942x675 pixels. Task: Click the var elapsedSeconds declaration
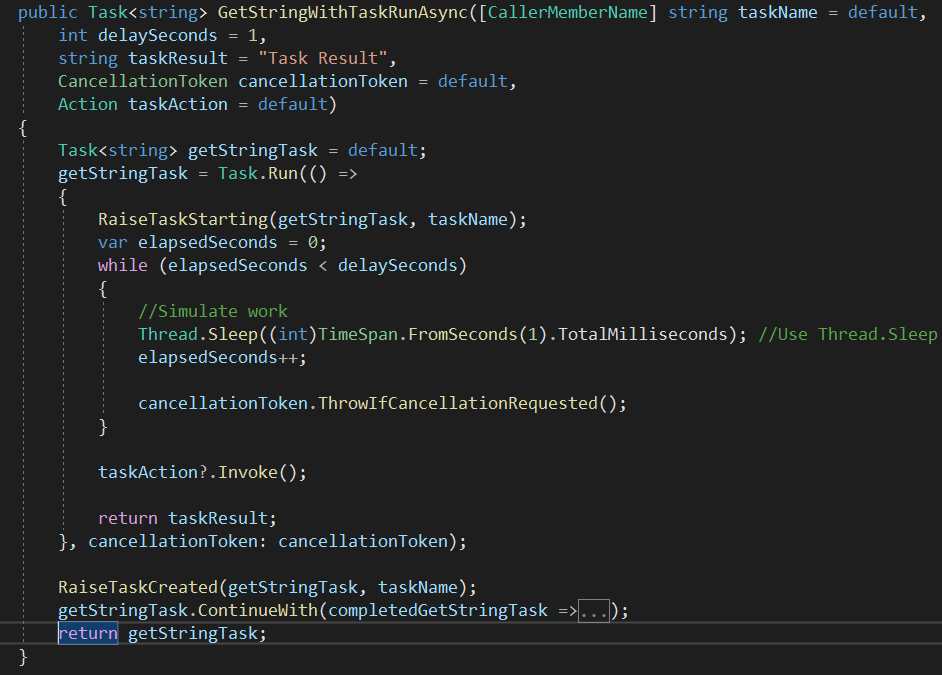[x=212, y=243]
